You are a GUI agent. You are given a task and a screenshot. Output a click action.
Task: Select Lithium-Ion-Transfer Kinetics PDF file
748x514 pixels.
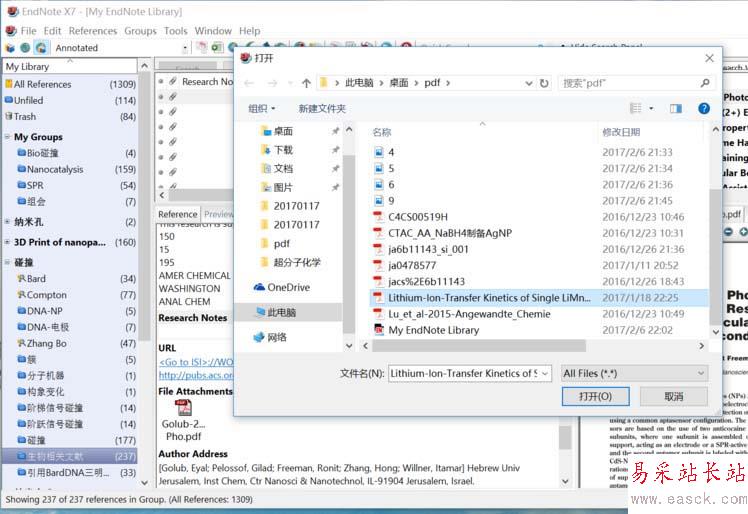click(x=539, y=298)
